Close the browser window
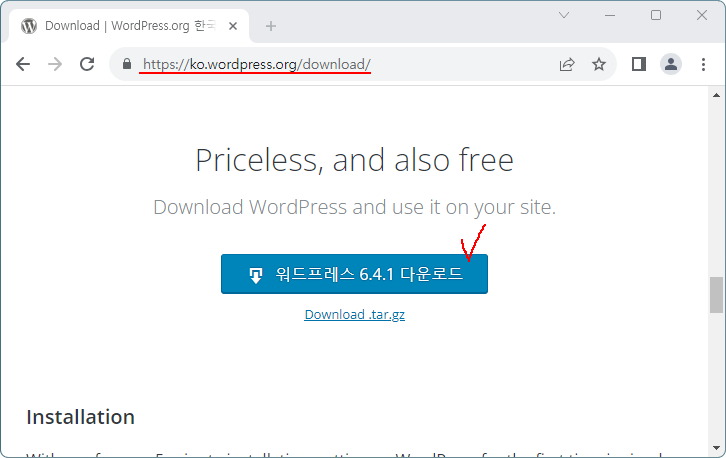Screen dimensions: 726x458 click(x=701, y=15)
